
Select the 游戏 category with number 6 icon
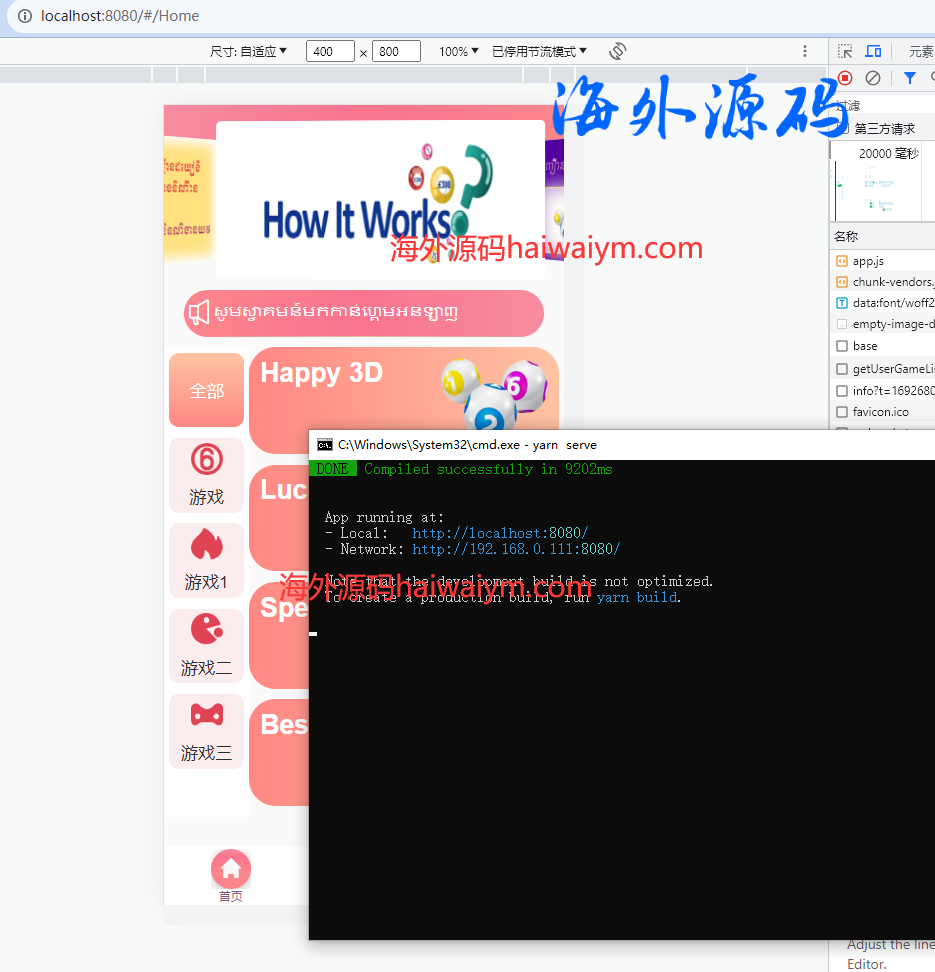click(206, 475)
